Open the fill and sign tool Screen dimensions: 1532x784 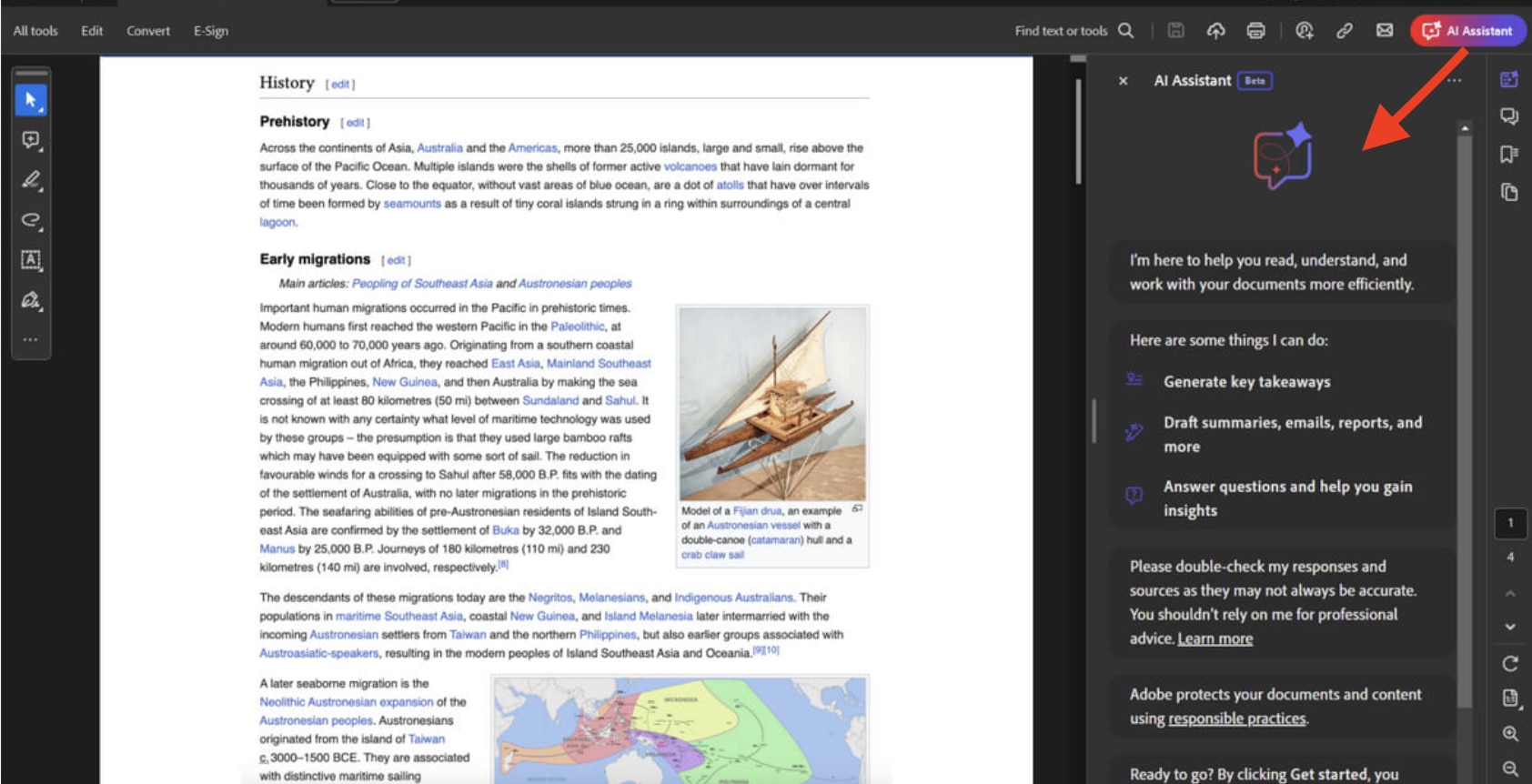coord(31,300)
